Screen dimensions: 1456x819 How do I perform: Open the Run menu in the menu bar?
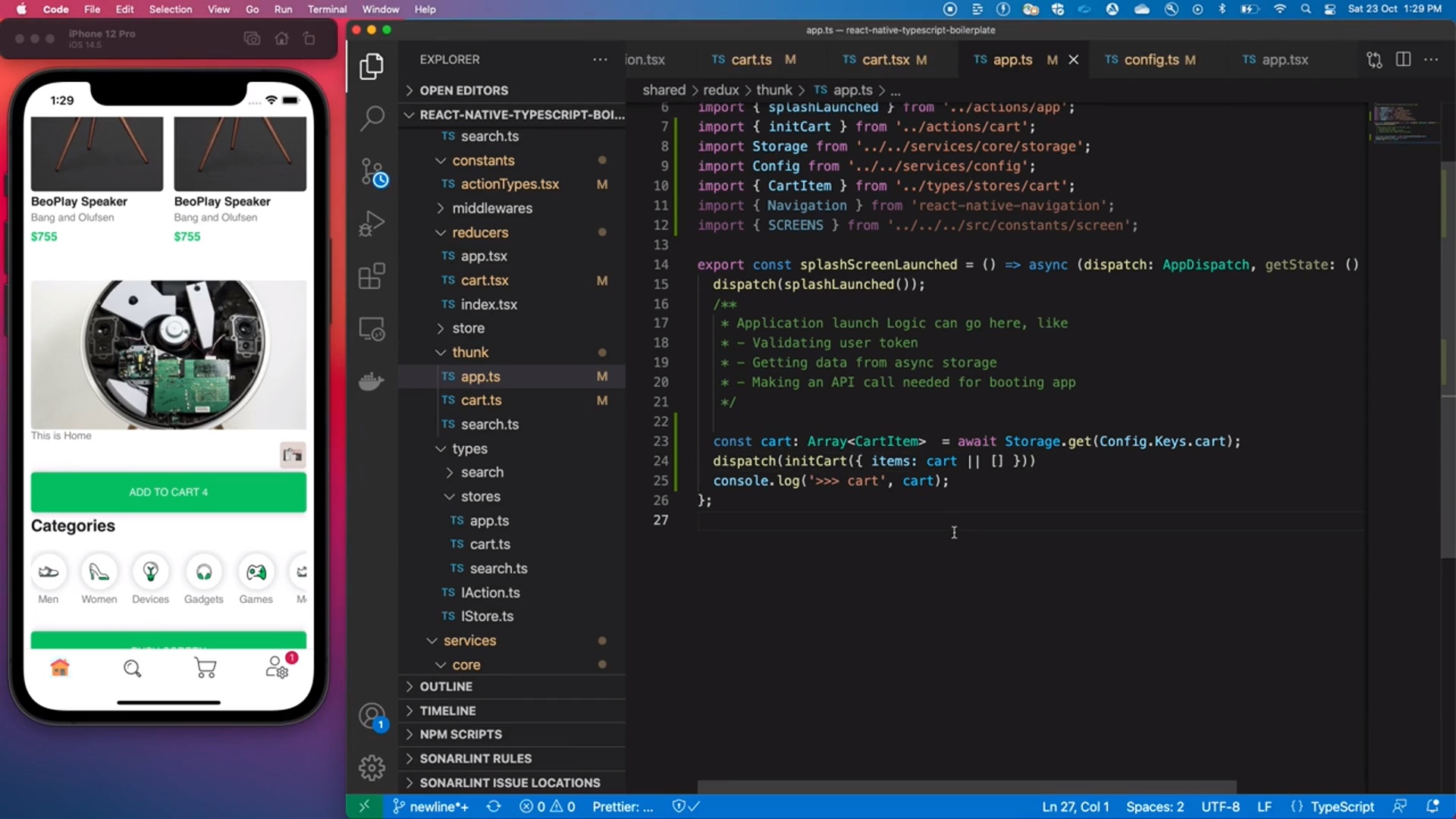click(x=284, y=9)
